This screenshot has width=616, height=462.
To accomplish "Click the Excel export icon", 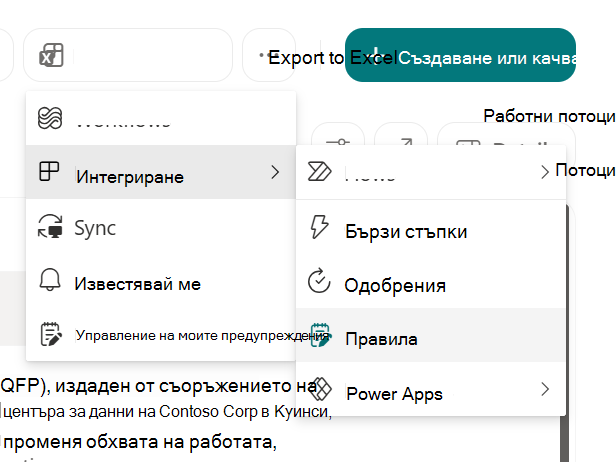I will [x=51, y=55].
